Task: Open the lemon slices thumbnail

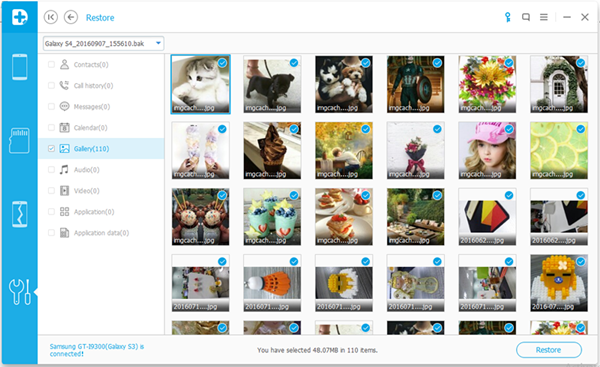Action: [559, 150]
